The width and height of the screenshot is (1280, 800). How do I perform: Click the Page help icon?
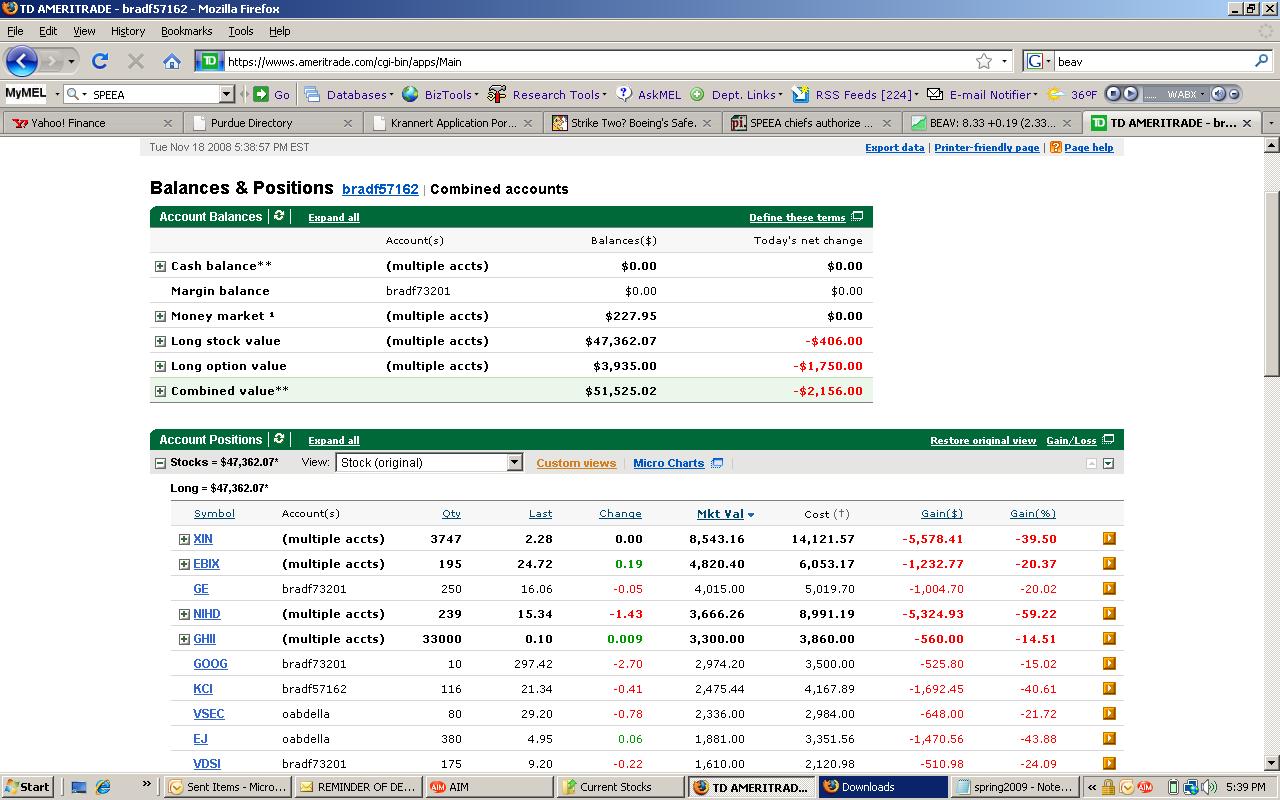click(1055, 147)
